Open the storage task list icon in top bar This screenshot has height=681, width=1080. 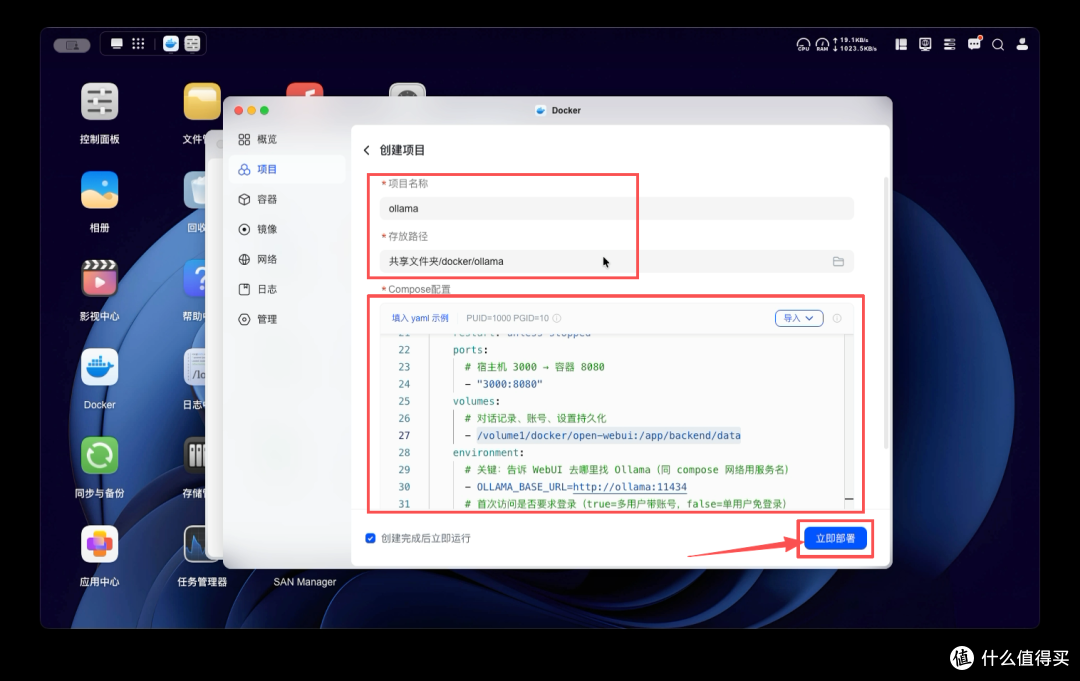(x=949, y=45)
